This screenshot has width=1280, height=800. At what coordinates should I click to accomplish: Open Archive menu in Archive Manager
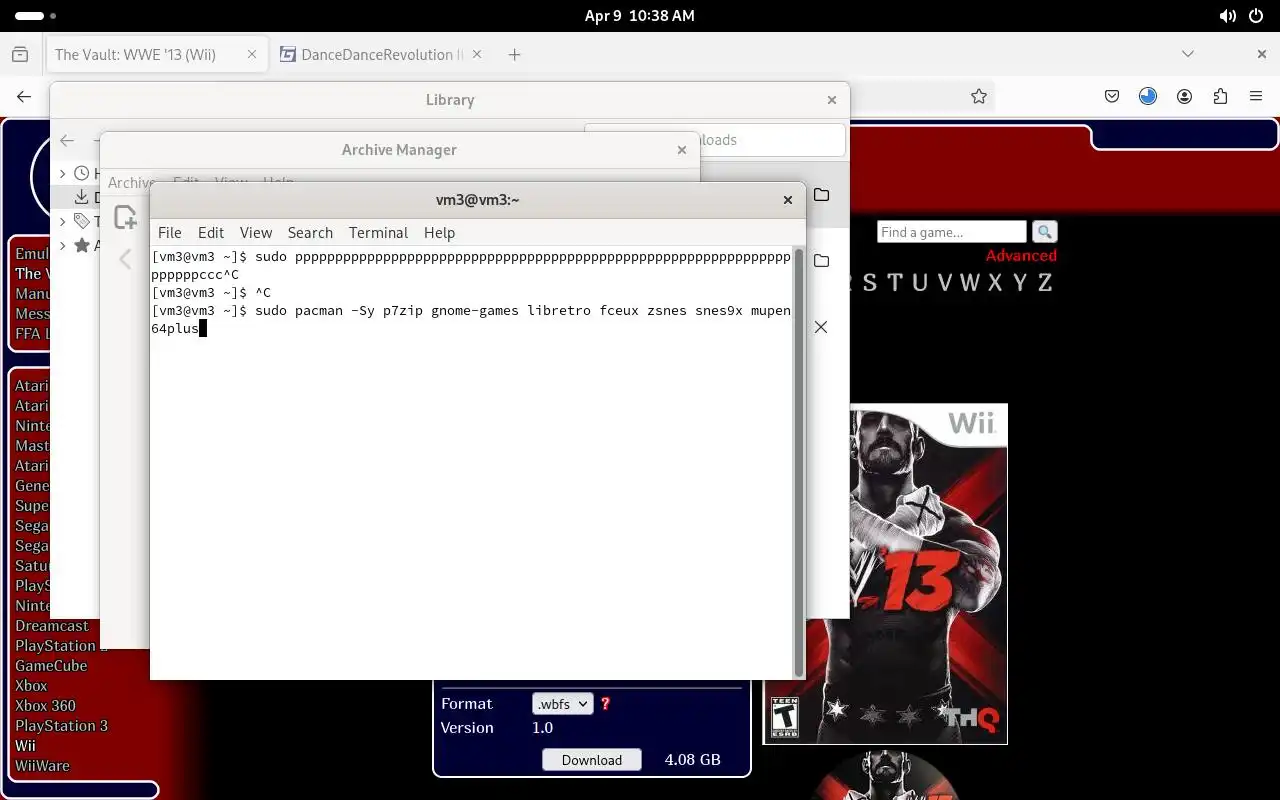click(130, 182)
